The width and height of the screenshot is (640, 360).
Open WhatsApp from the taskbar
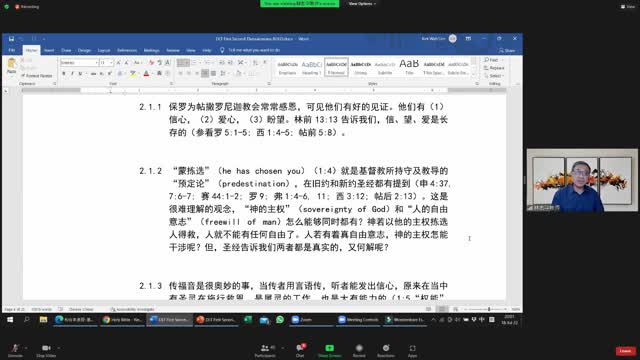point(280,320)
